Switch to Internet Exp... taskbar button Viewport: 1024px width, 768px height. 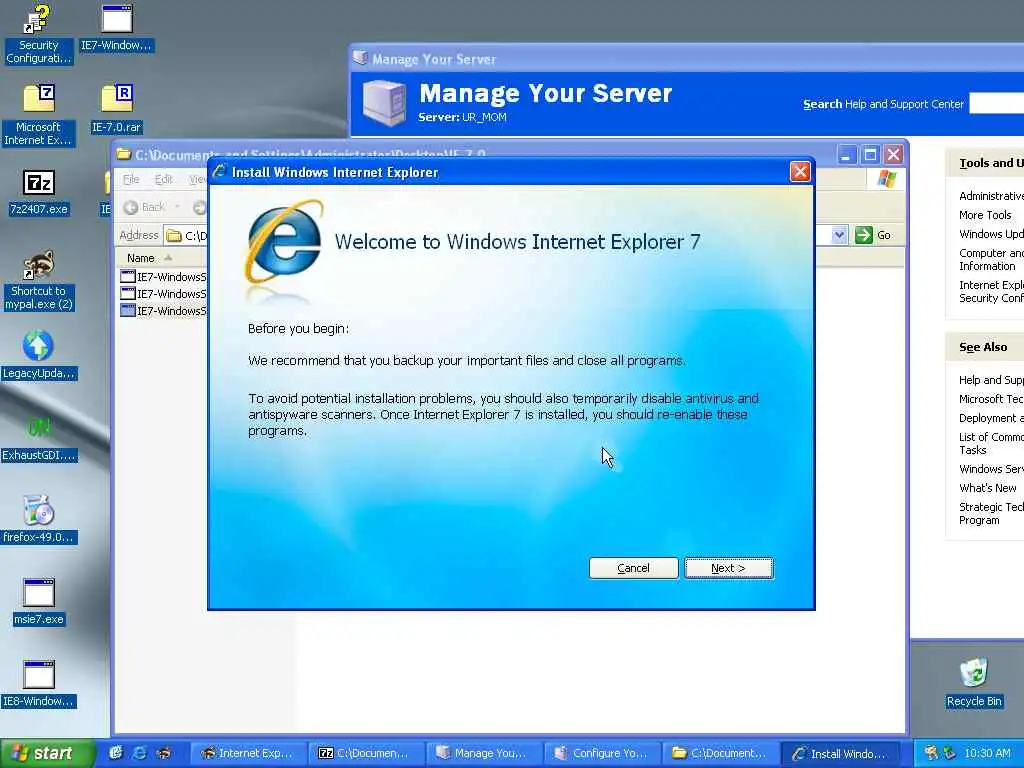[248, 753]
